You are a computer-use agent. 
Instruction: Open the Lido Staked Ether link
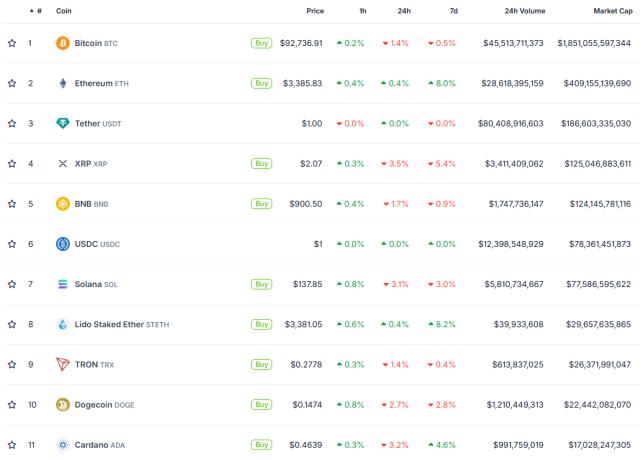[x=108, y=324]
